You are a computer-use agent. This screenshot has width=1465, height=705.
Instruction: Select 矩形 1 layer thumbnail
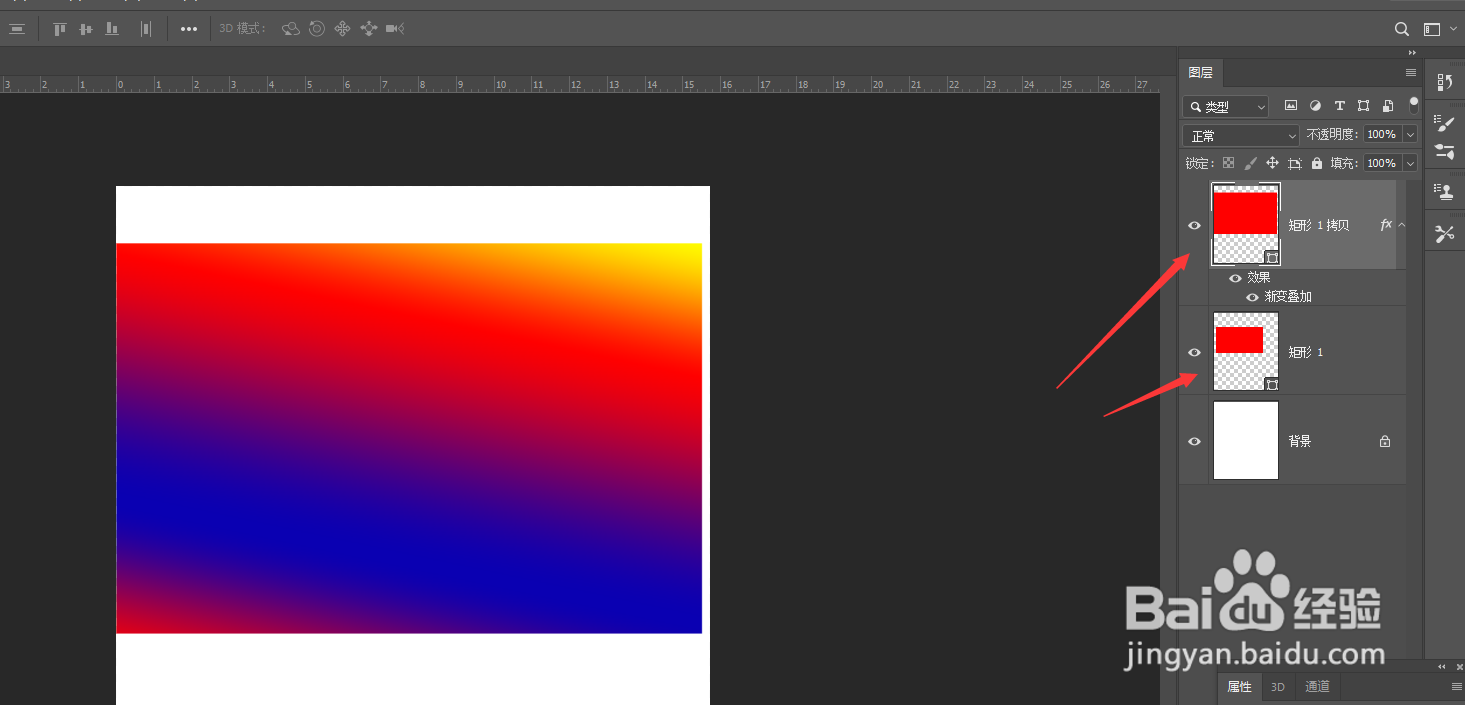1246,351
